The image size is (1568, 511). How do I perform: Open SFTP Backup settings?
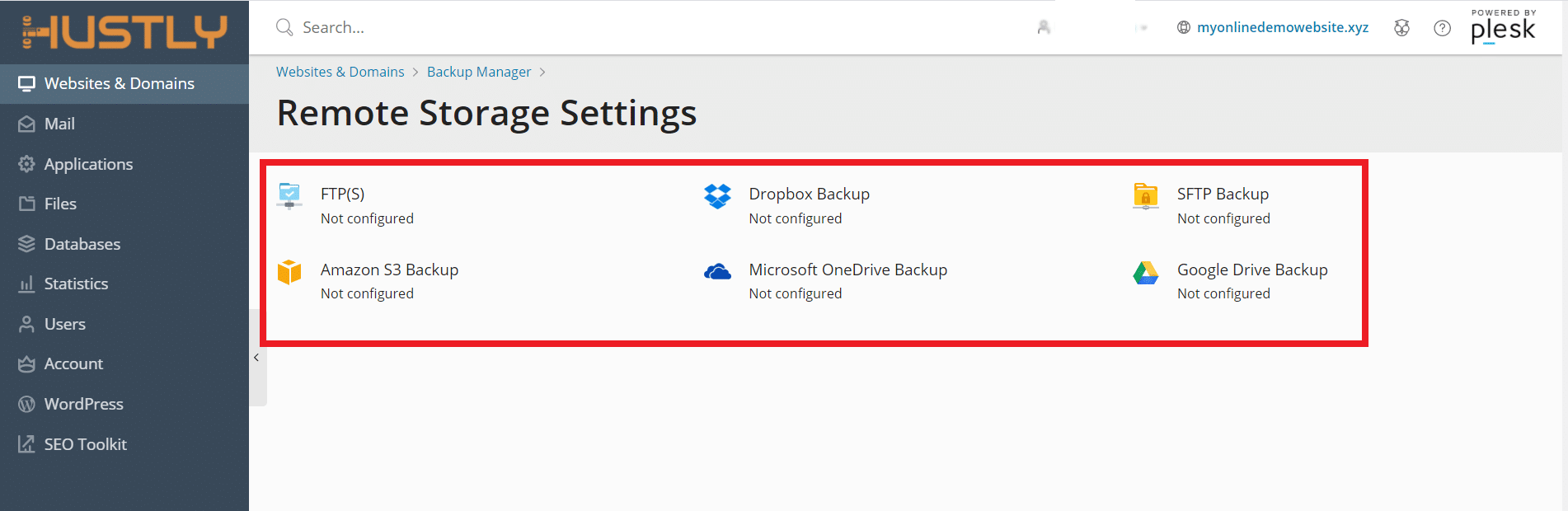click(1223, 194)
